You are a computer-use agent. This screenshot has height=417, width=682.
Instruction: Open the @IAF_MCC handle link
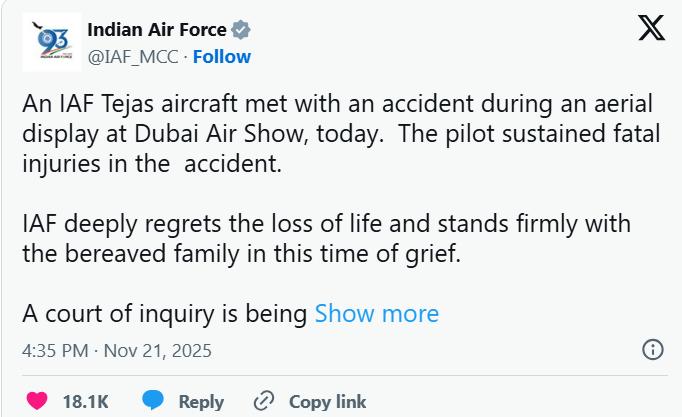coord(133,56)
